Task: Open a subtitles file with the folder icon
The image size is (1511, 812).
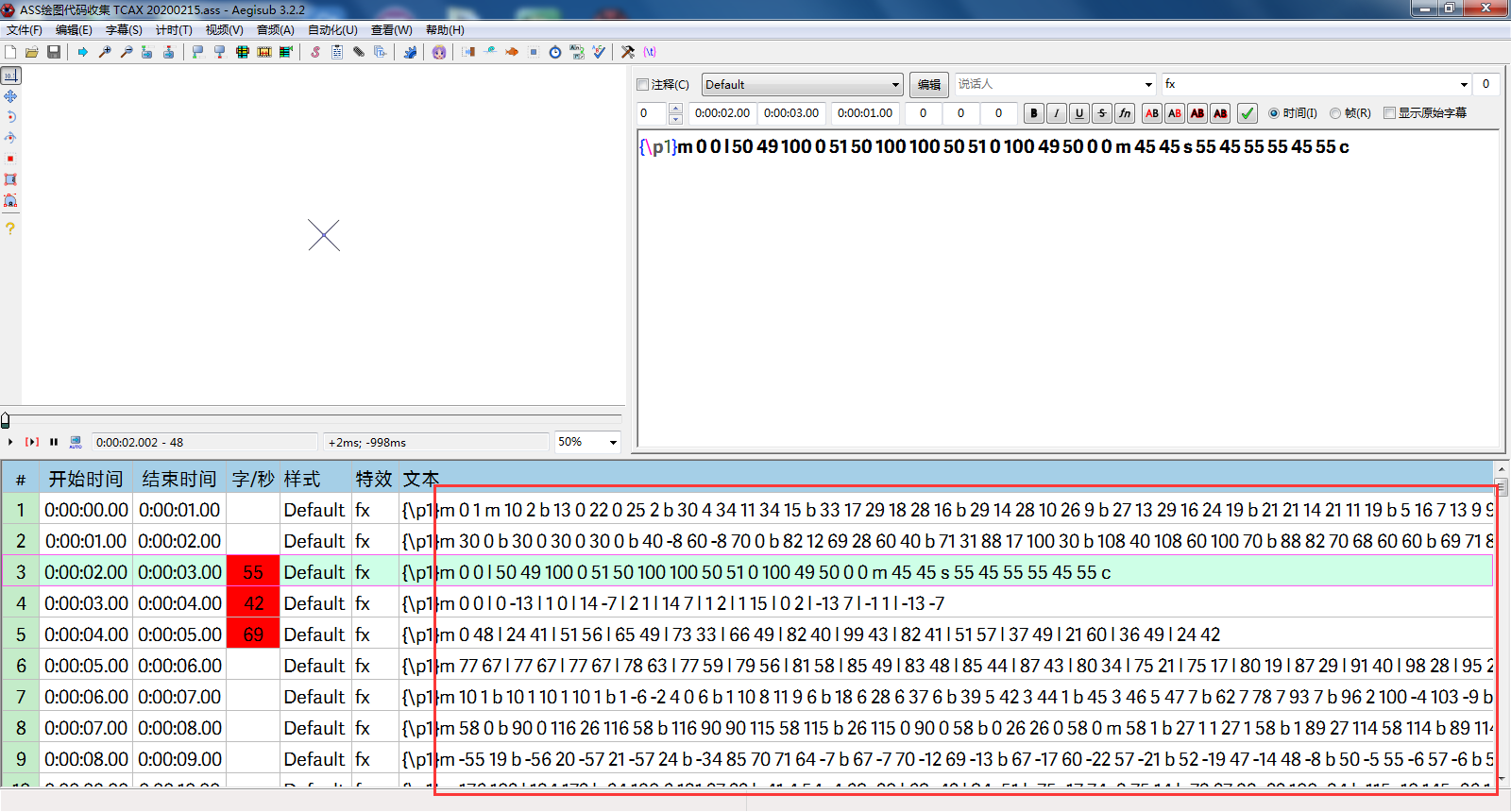Action: click(x=32, y=52)
